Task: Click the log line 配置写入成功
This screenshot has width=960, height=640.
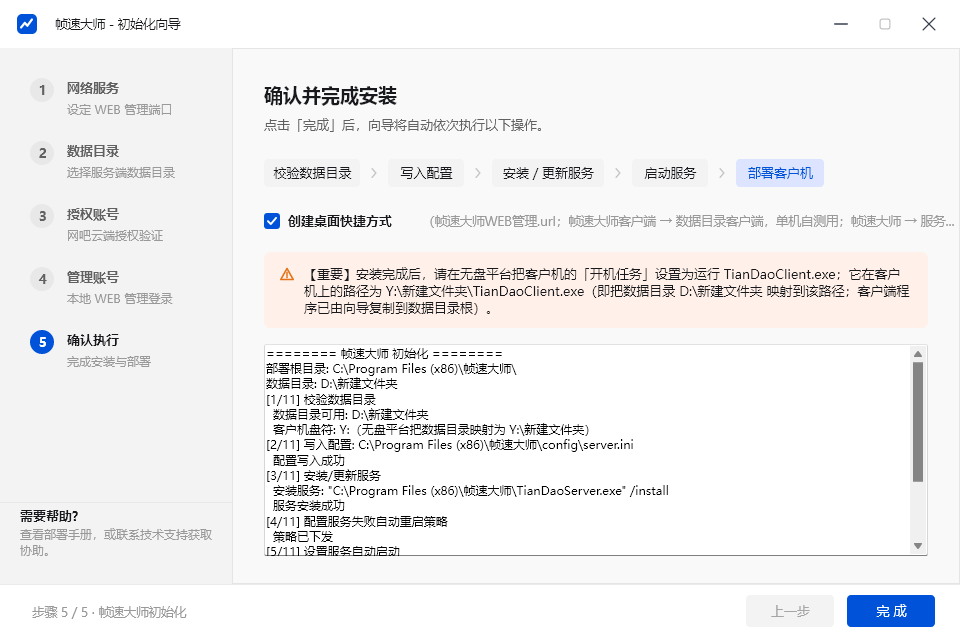Action: click(309, 461)
